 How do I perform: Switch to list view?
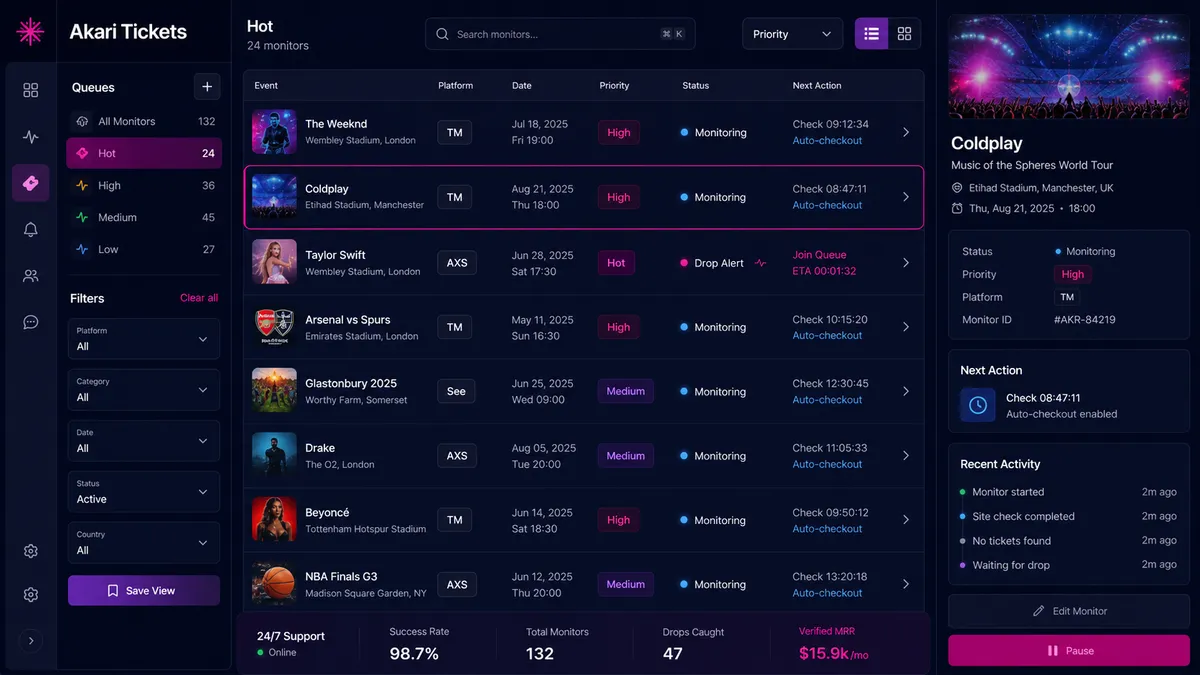(x=871, y=34)
